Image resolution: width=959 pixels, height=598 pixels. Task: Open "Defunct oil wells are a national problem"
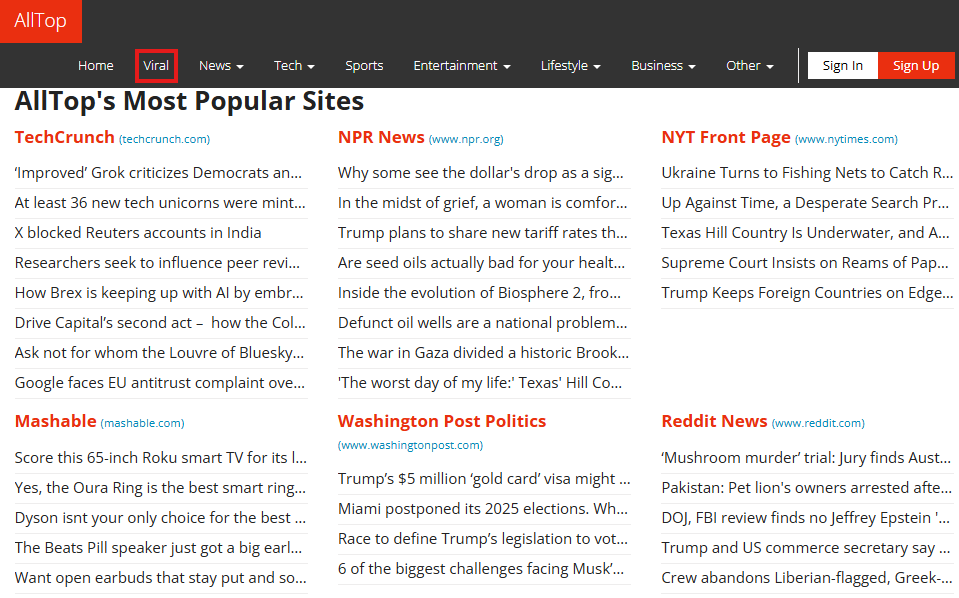(483, 323)
